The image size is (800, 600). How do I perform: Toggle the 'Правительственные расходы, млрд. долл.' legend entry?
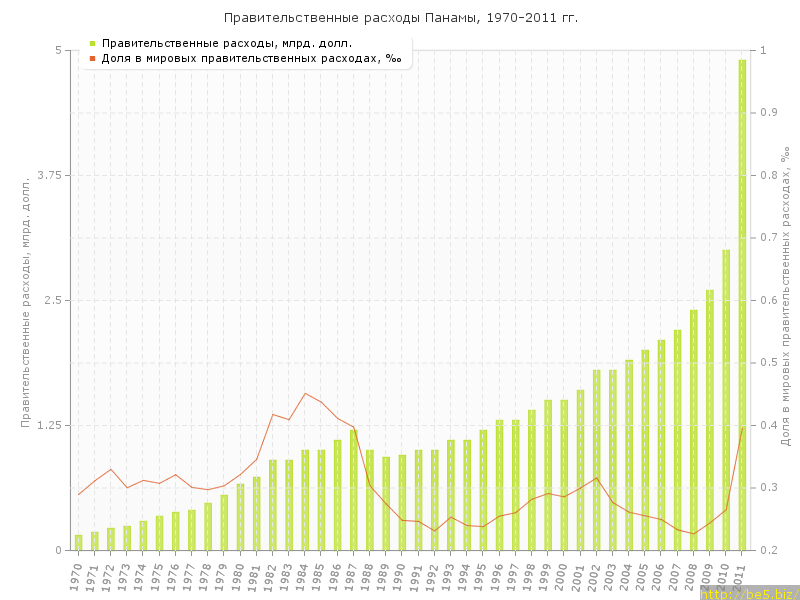pyautogui.click(x=226, y=43)
